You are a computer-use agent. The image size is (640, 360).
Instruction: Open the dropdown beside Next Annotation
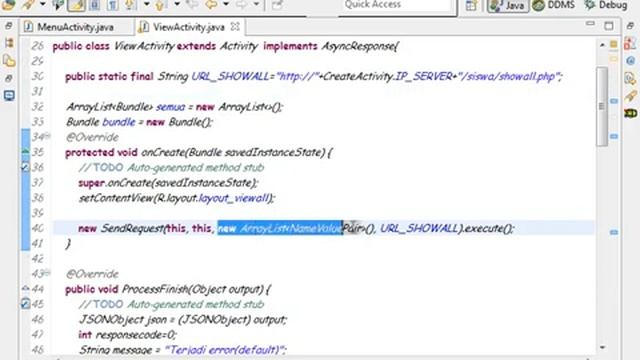[146, 4]
